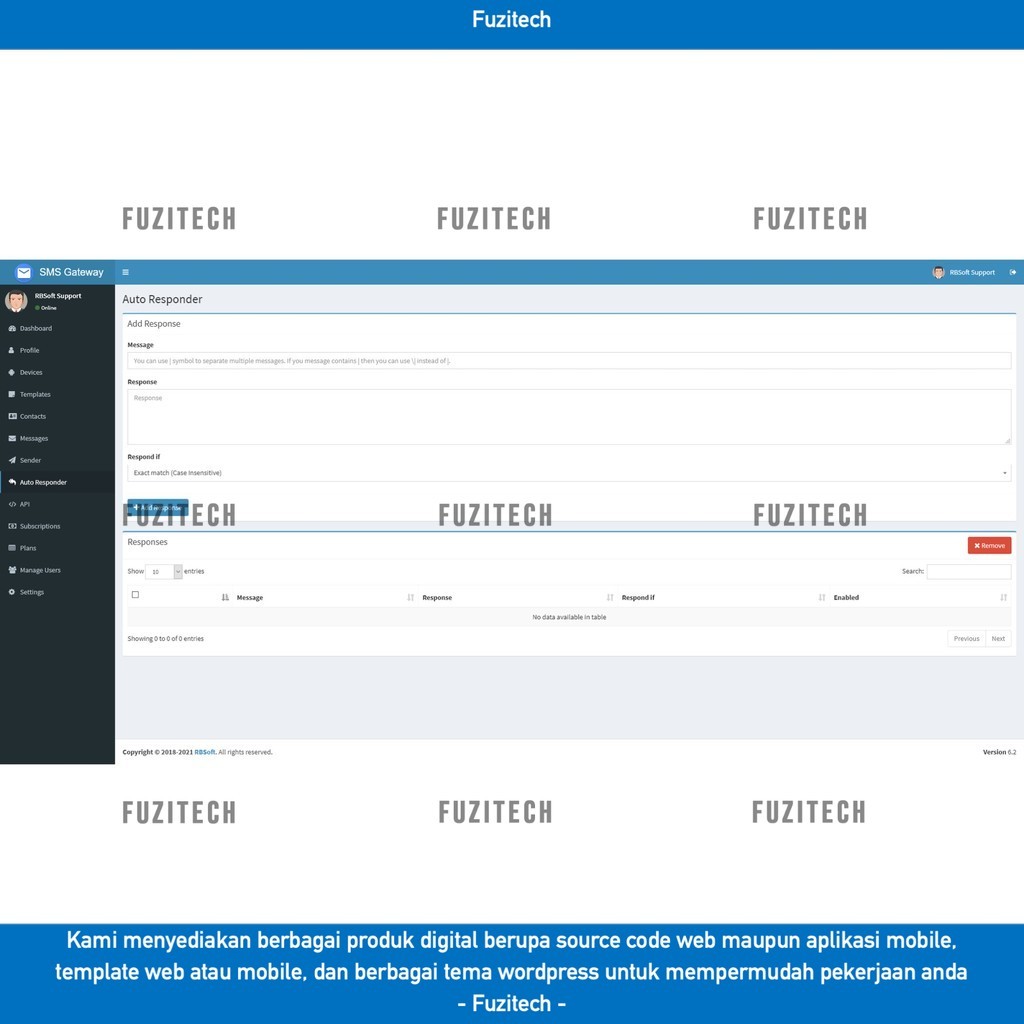Viewport: 1024px width, 1024px height.
Task: Navigate to Templates
Action: point(57,394)
